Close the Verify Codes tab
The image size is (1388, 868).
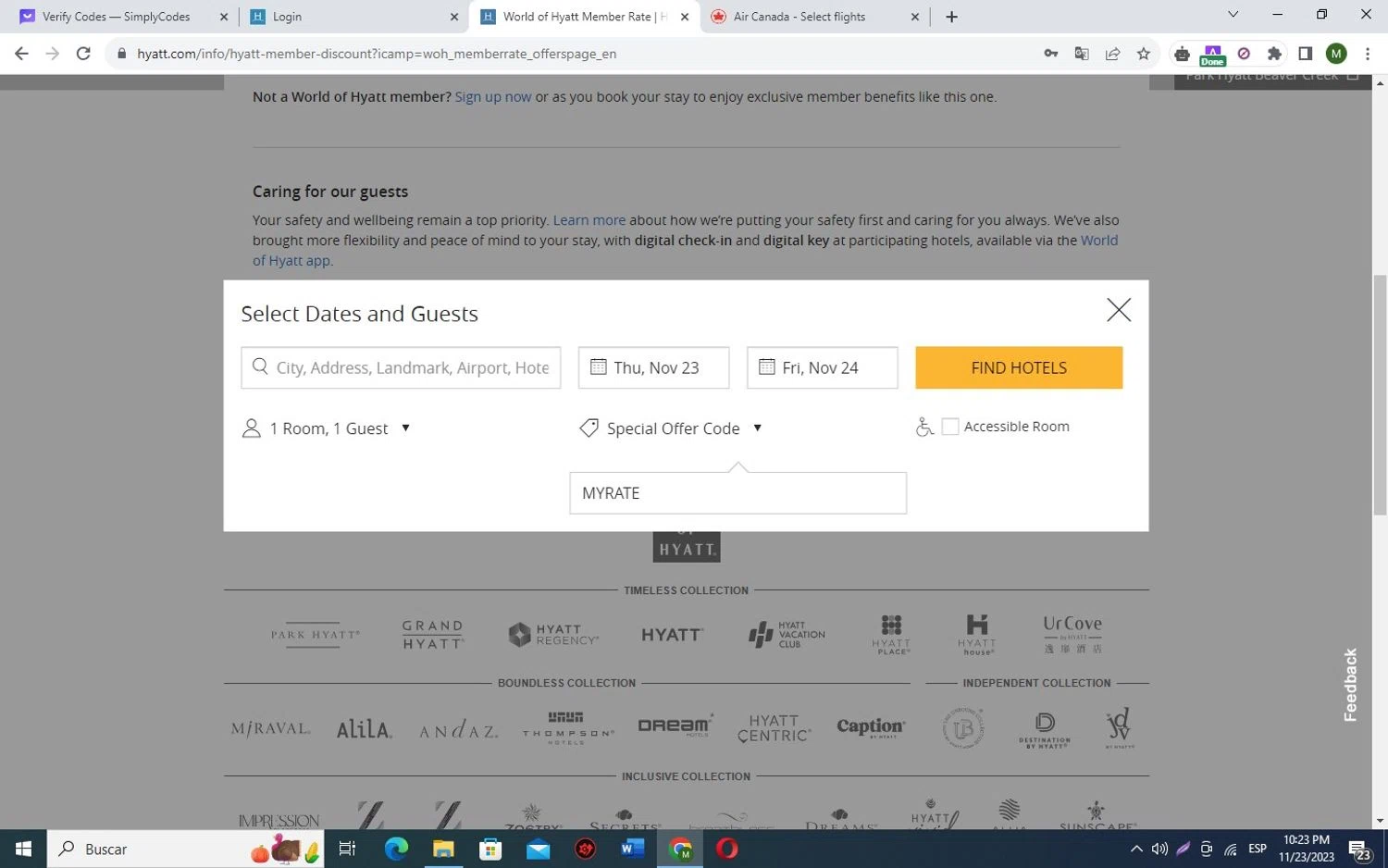223,17
